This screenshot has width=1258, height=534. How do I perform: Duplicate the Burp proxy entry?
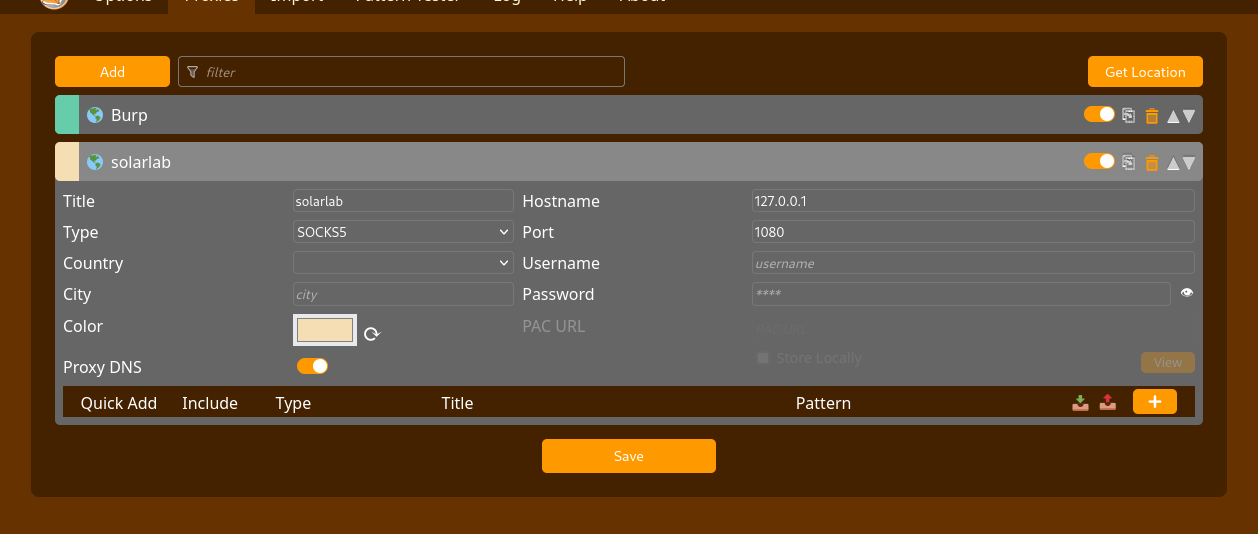click(1128, 115)
